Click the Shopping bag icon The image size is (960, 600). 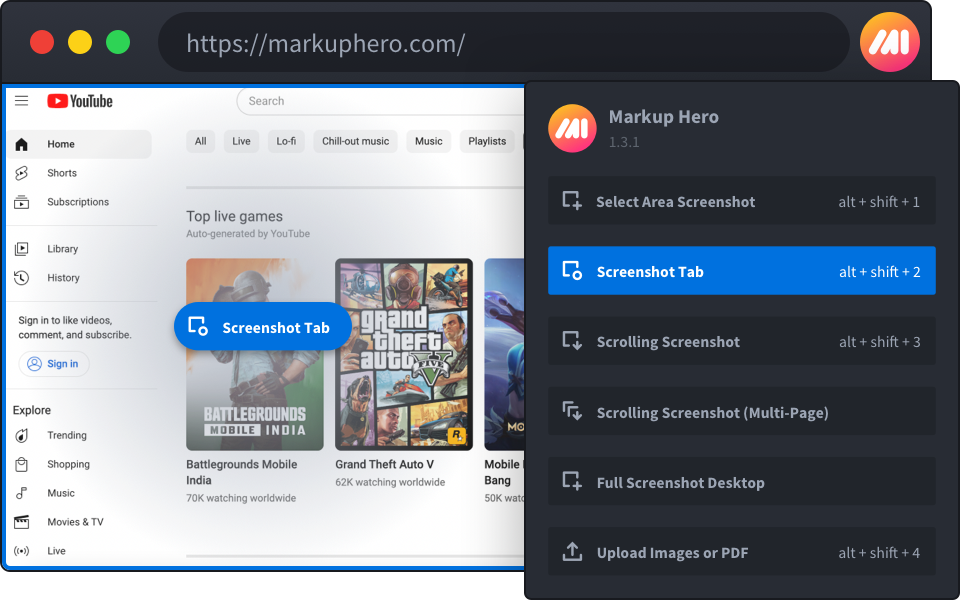click(x=21, y=464)
